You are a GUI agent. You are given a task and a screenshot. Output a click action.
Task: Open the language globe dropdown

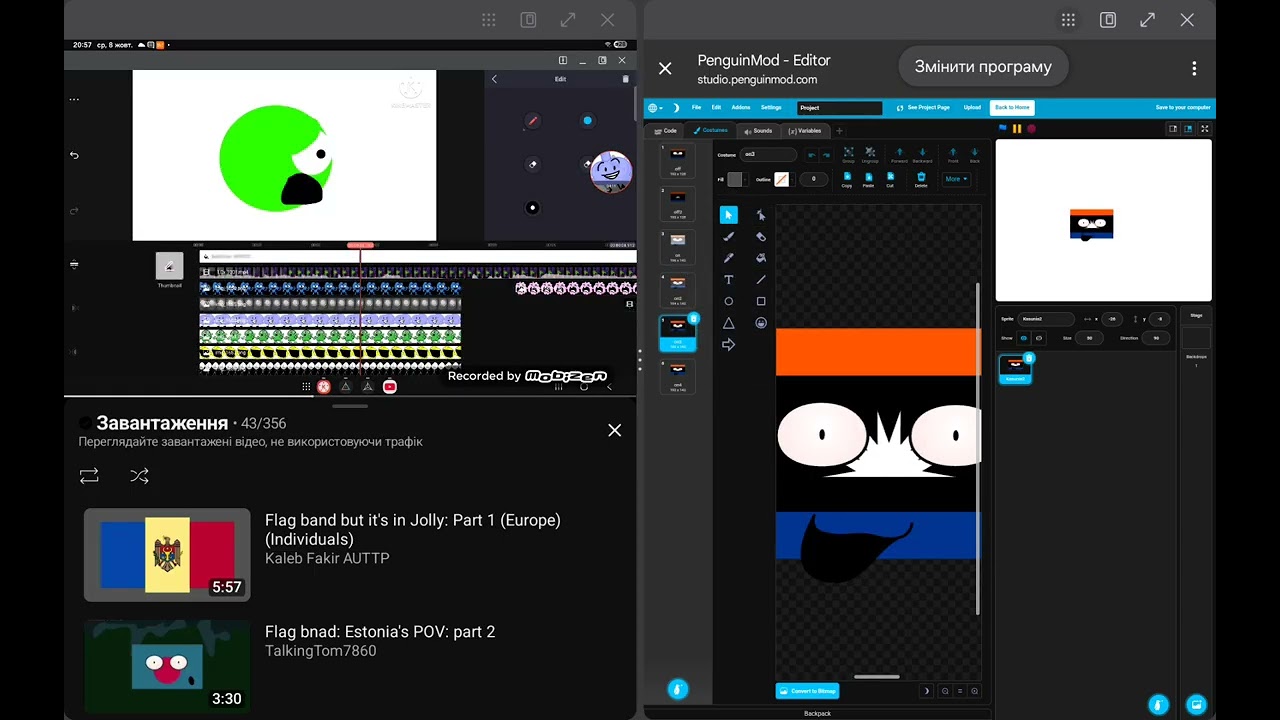[655, 108]
